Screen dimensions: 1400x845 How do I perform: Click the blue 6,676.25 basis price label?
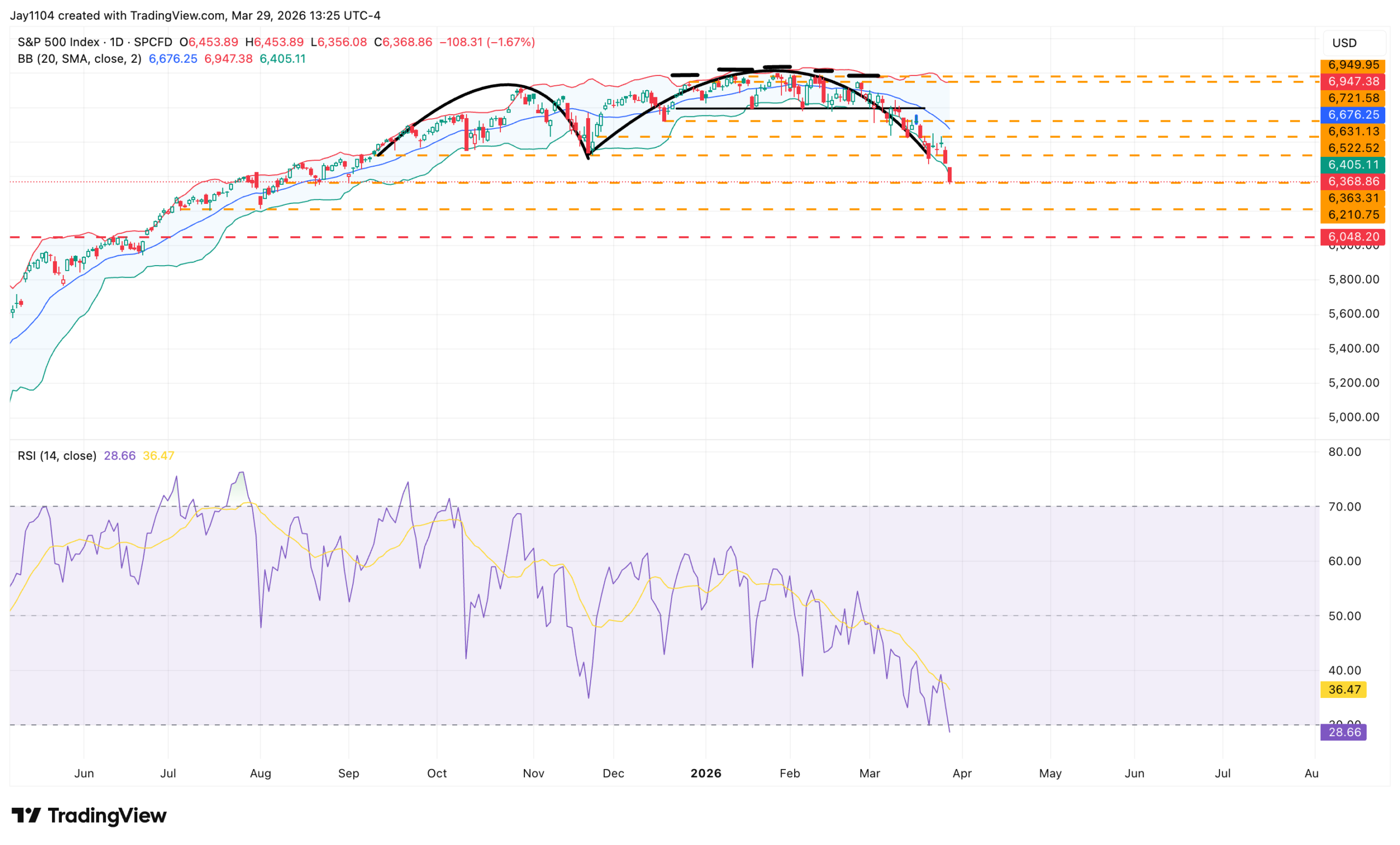click(1353, 115)
